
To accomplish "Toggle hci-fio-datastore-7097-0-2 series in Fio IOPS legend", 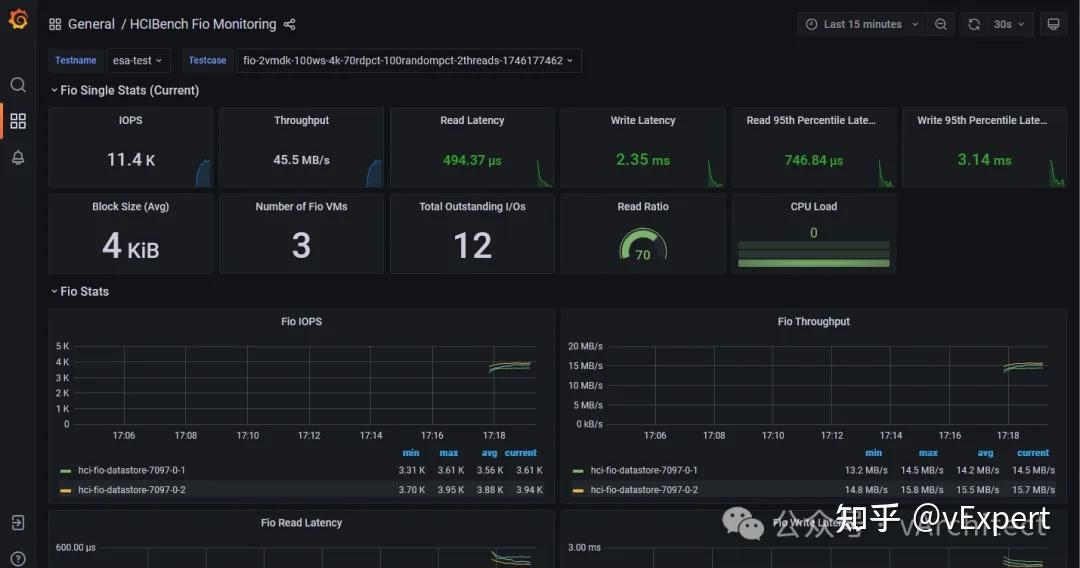I will click(132, 490).
